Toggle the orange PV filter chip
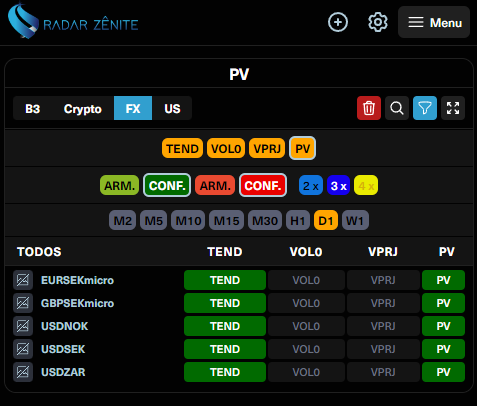The width and height of the screenshot is (477, 406). click(x=302, y=148)
